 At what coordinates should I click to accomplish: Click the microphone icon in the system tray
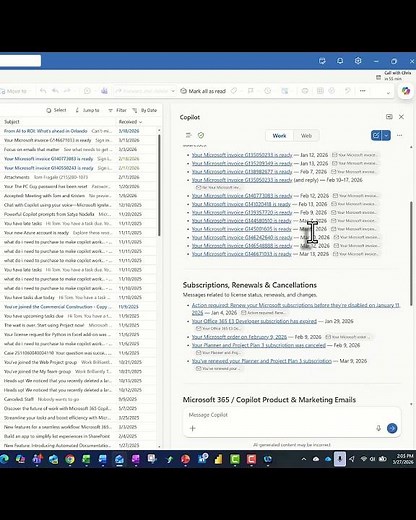pos(340,459)
